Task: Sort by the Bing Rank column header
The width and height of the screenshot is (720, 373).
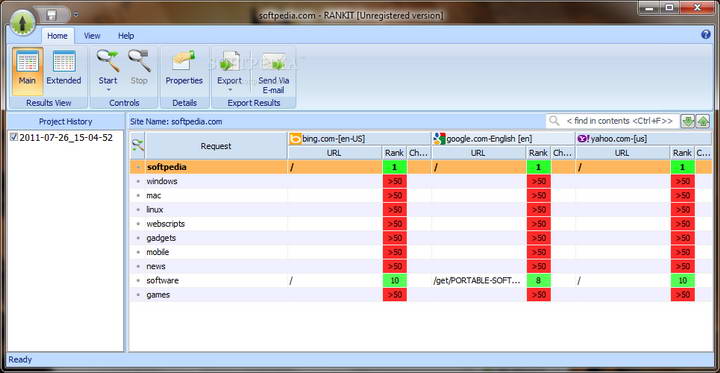Action: pyautogui.click(x=394, y=153)
